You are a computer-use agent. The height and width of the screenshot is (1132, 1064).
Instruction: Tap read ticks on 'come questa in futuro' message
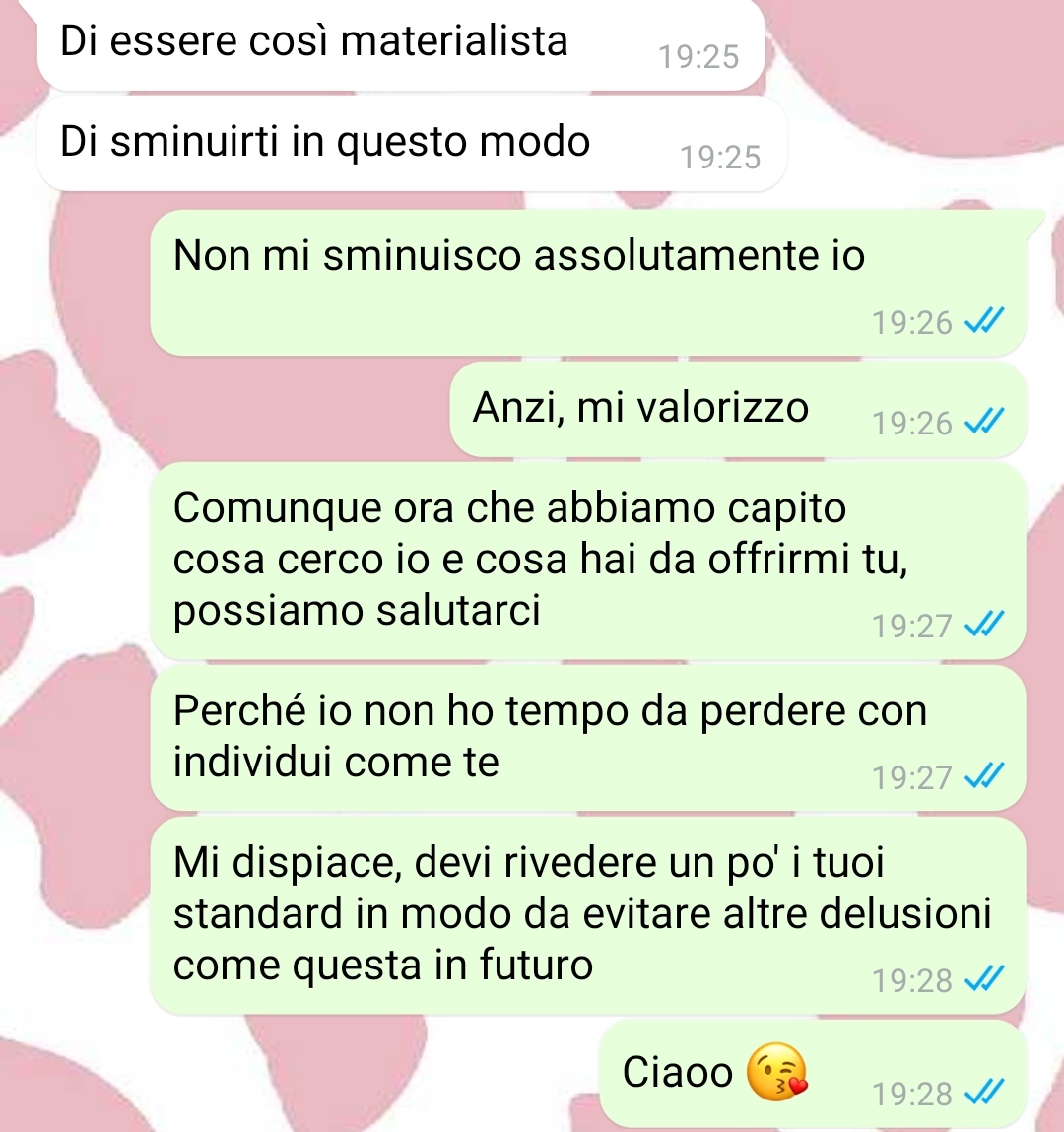(x=984, y=978)
